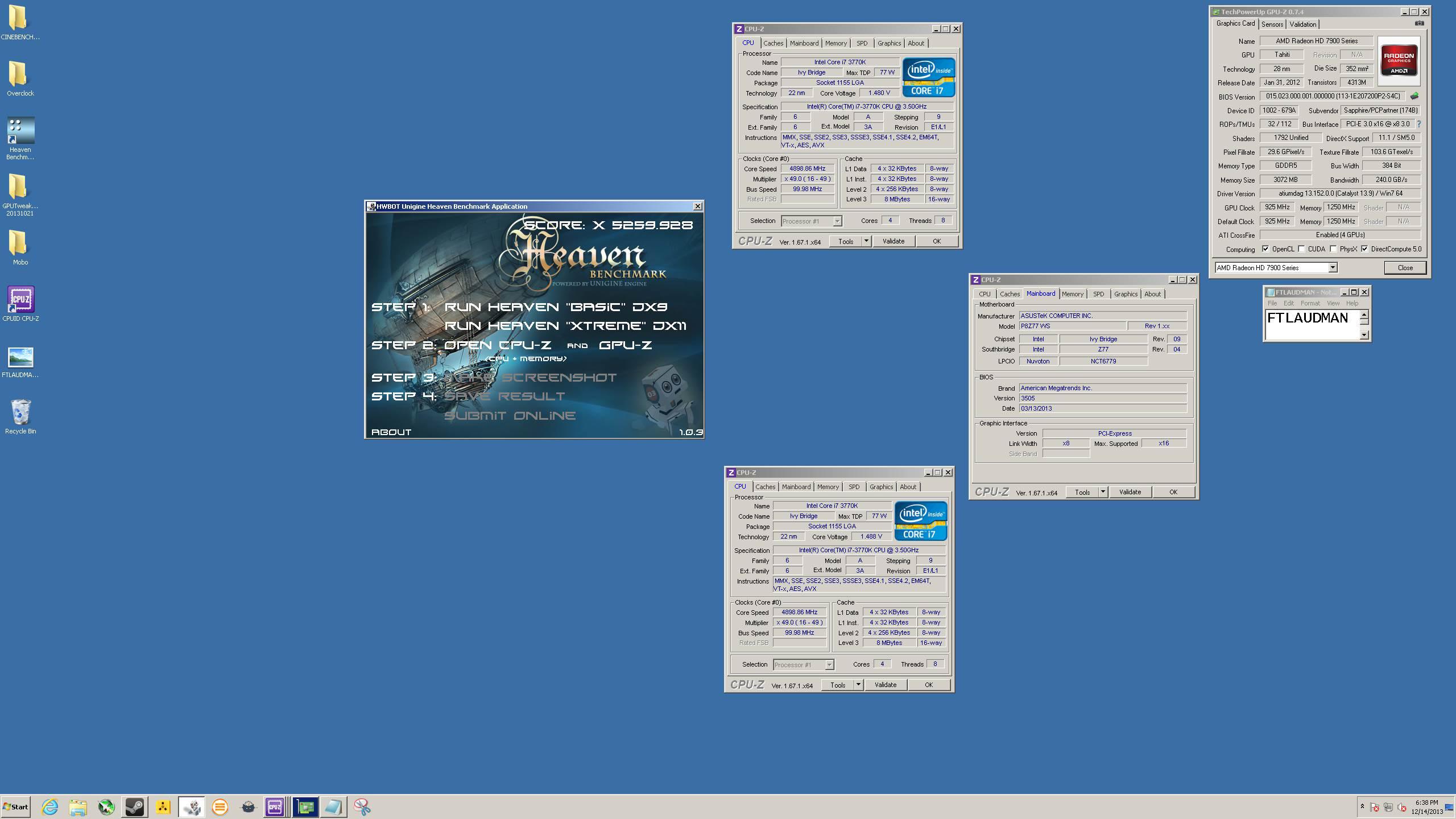Screen dimensions: 1456x819
Task: Open Steam from the taskbar
Action: 135,806
